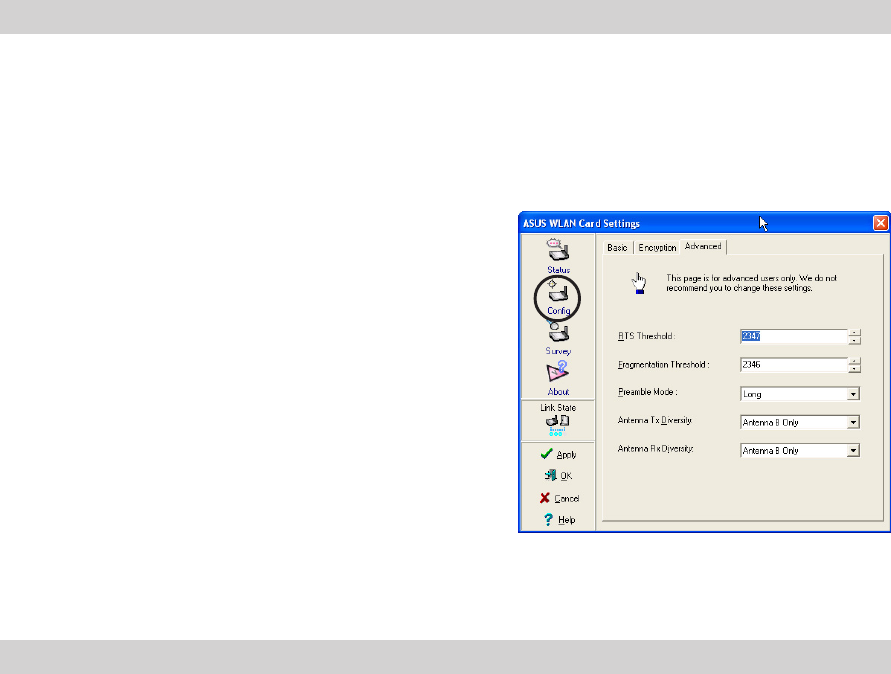Click the 'Preamble Mode :' label
Viewport: 891px width, 674px height.
click(648, 392)
